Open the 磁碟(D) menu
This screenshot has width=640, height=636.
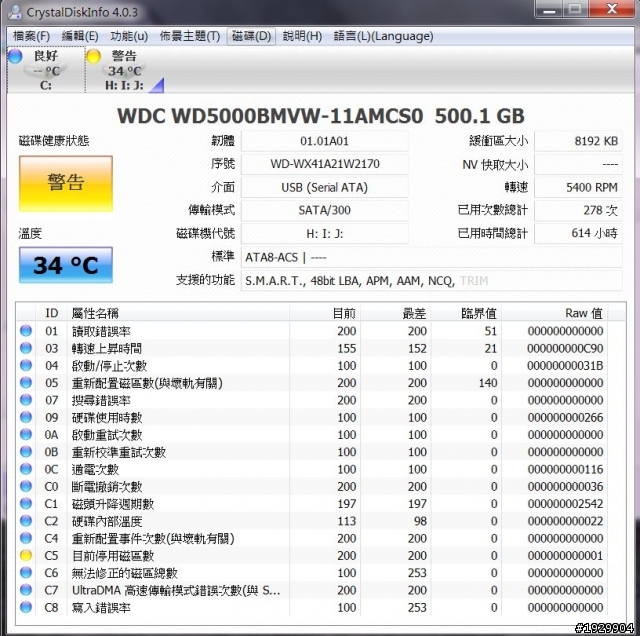251,36
